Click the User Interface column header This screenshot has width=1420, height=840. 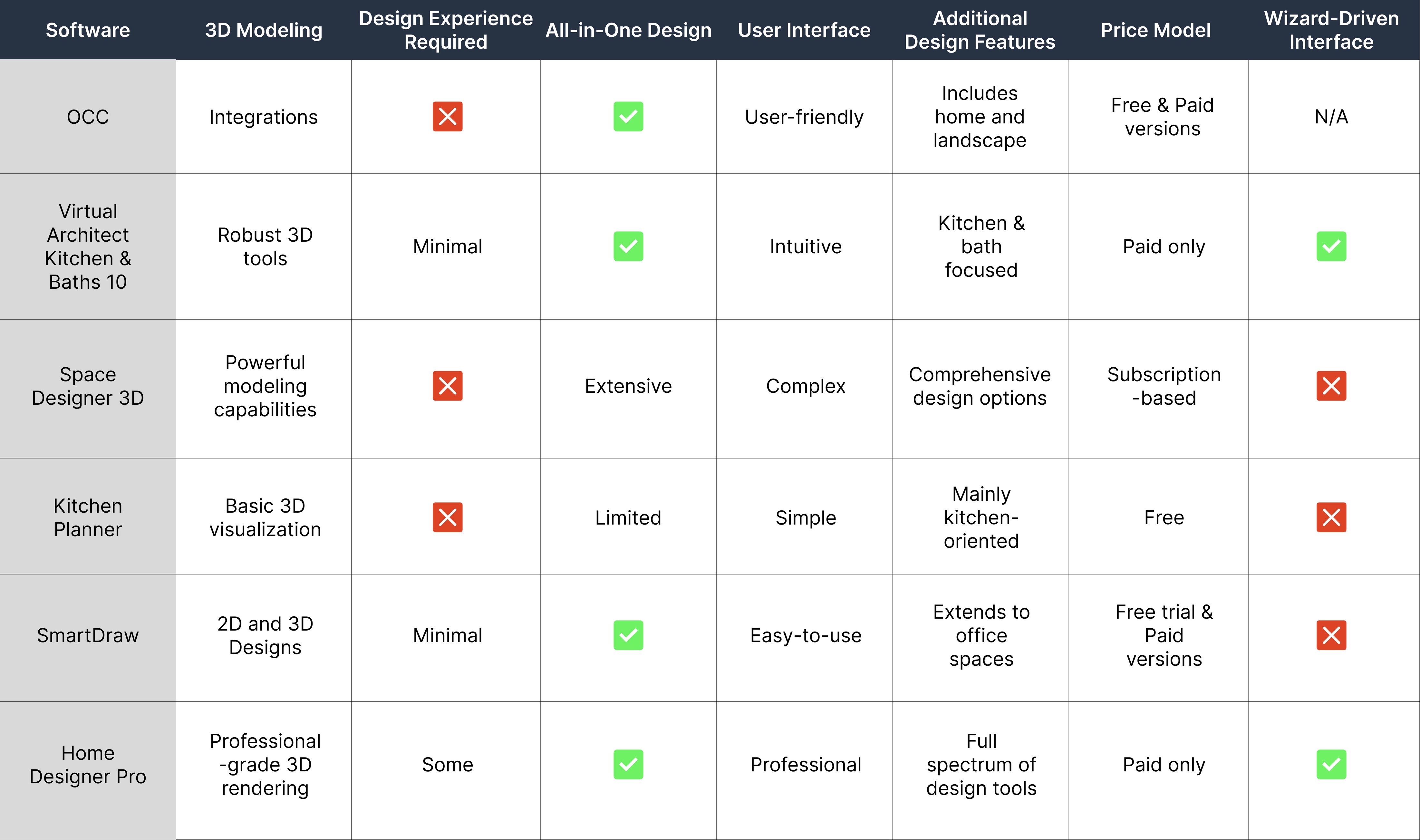tap(804, 30)
